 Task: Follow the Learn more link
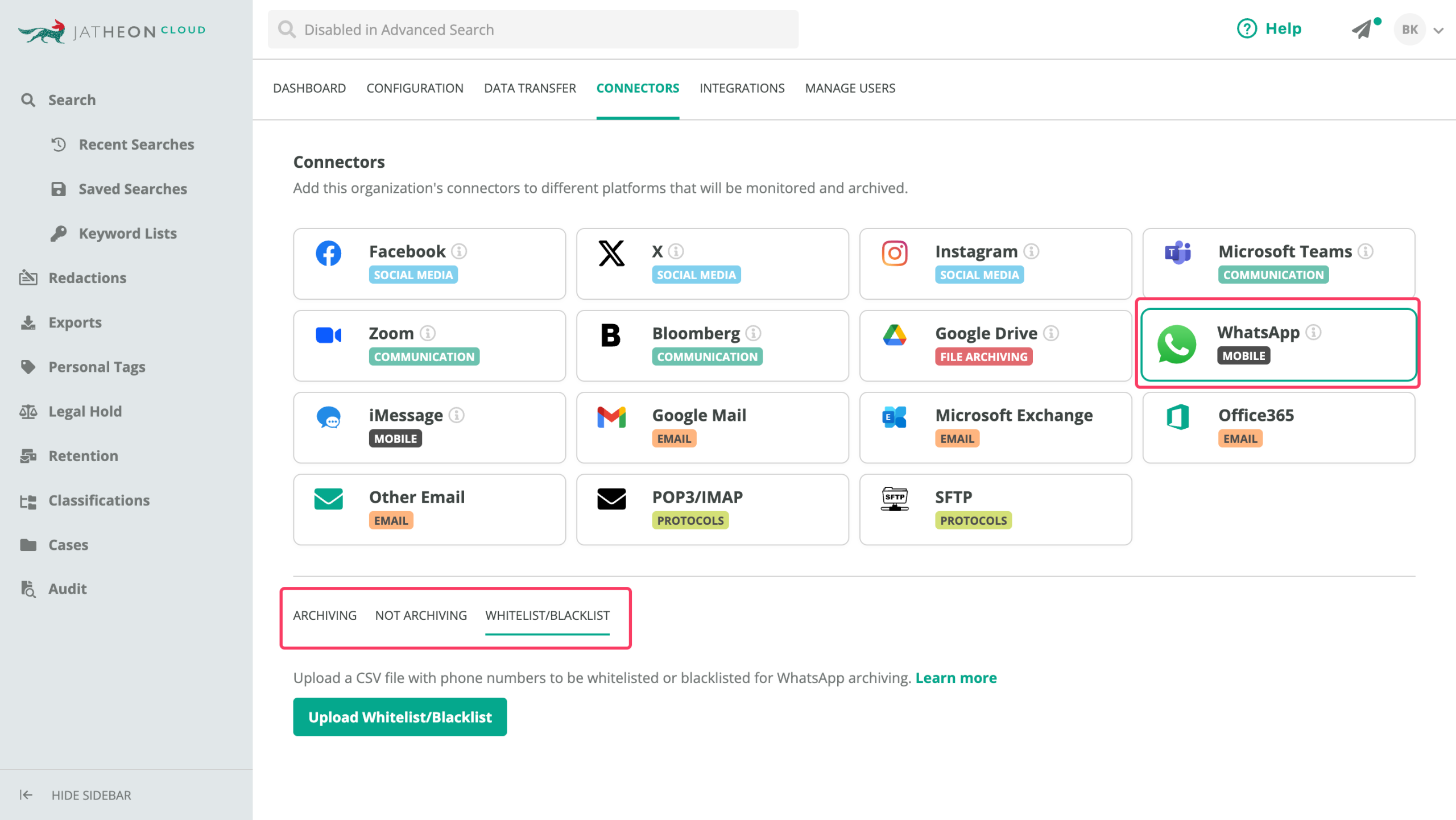tap(956, 678)
